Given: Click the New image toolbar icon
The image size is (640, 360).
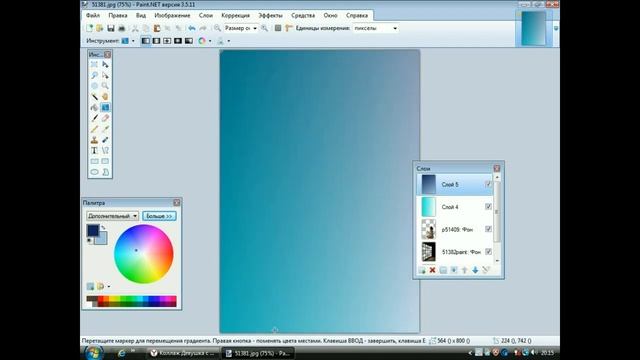Looking at the screenshot, I should [x=89, y=28].
